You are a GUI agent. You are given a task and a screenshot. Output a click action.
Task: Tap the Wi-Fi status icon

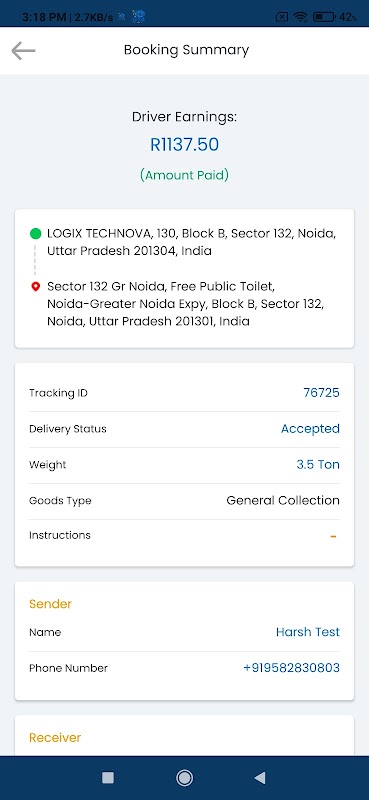(x=300, y=17)
